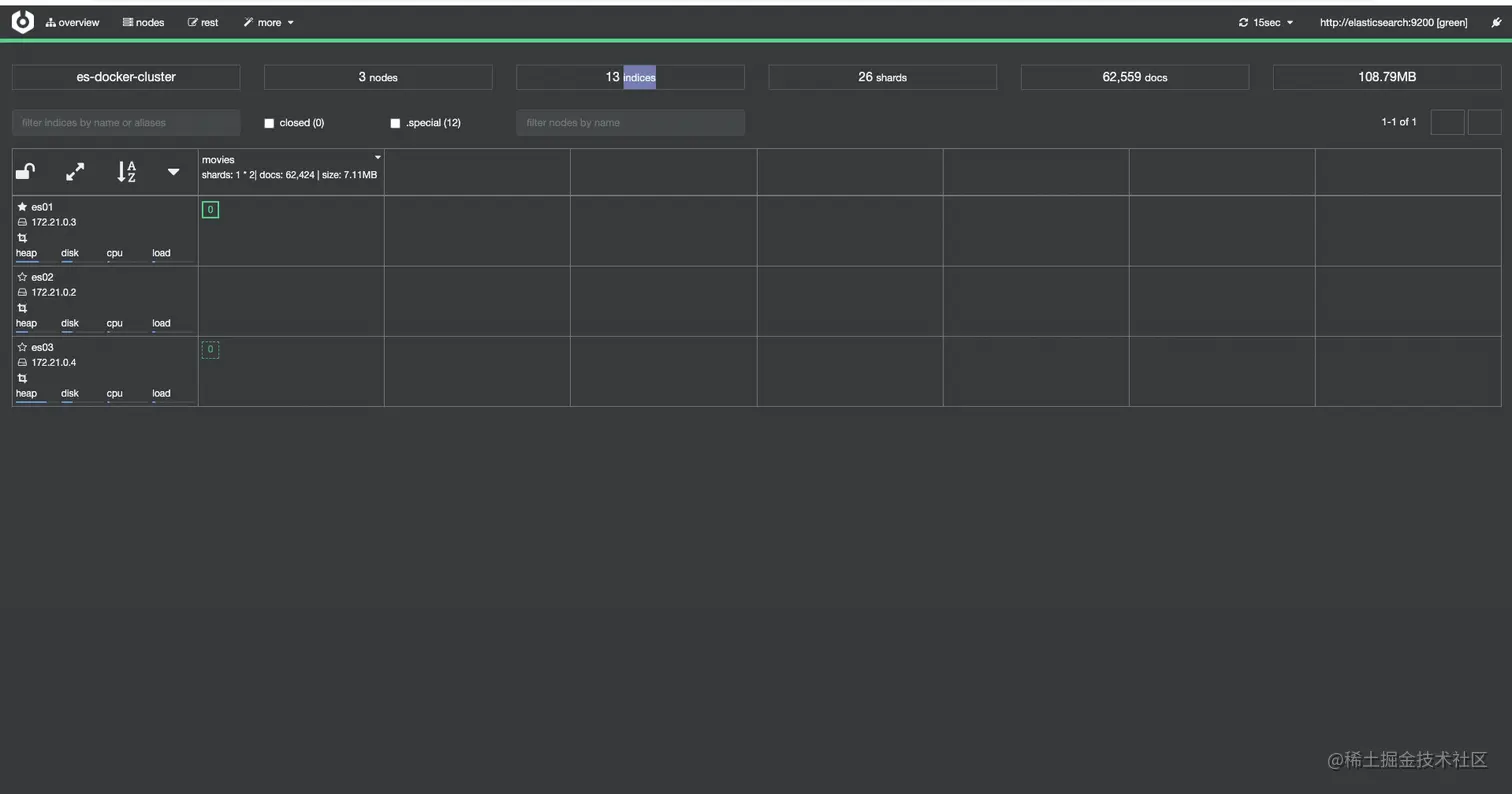Click the 172.21.0.3 IP address

click(54, 222)
